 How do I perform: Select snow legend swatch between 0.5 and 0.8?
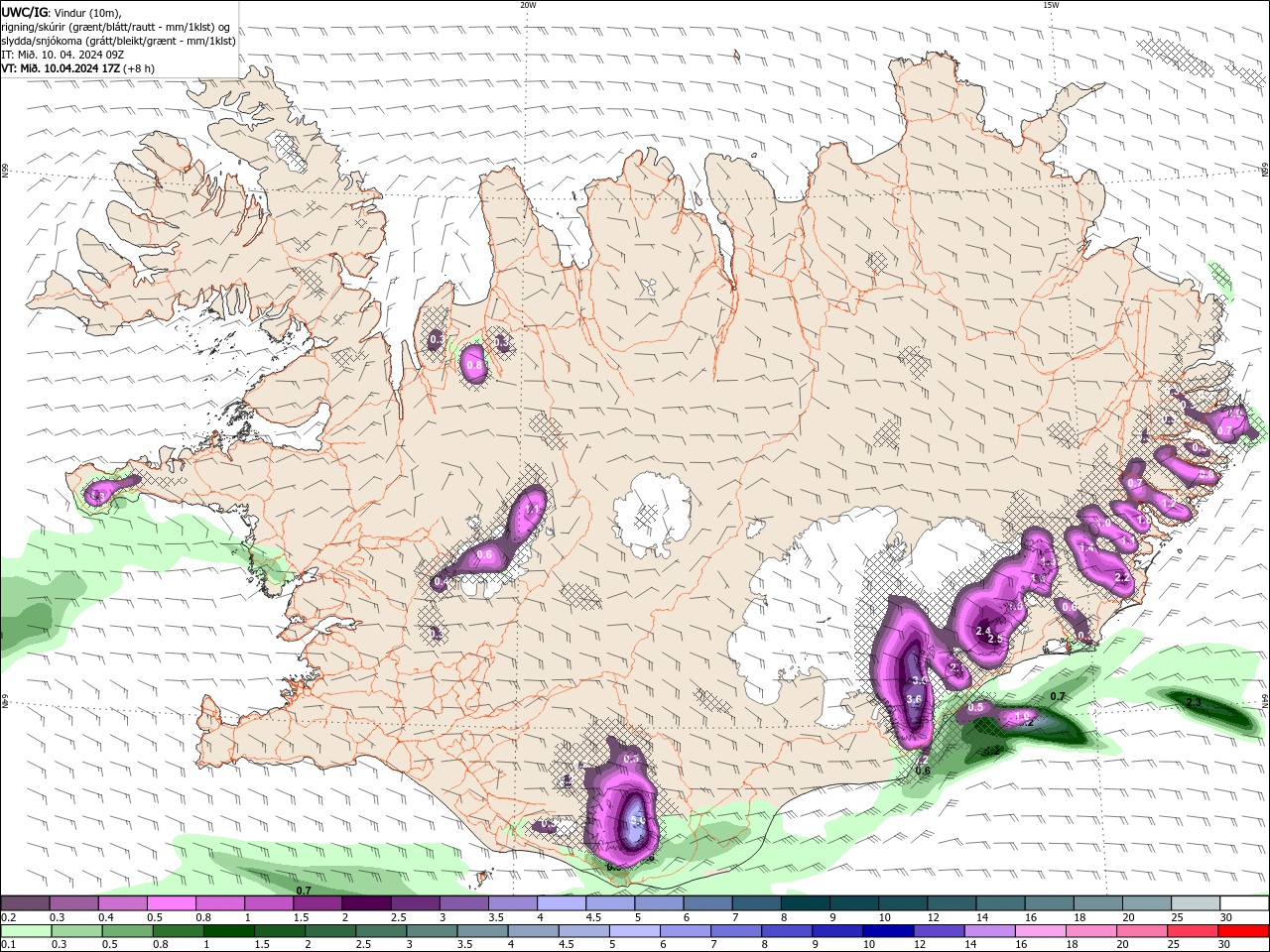[171, 903]
